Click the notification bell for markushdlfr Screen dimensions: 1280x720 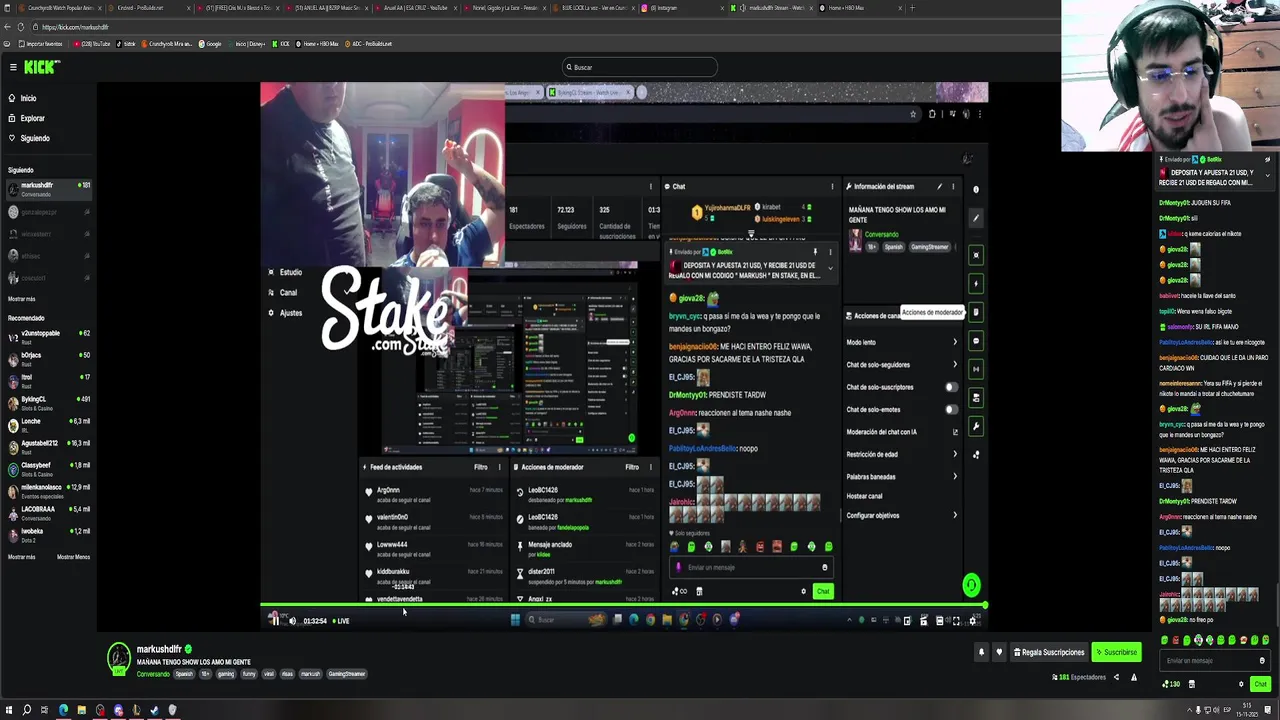pyautogui.click(x=981, y=652)
